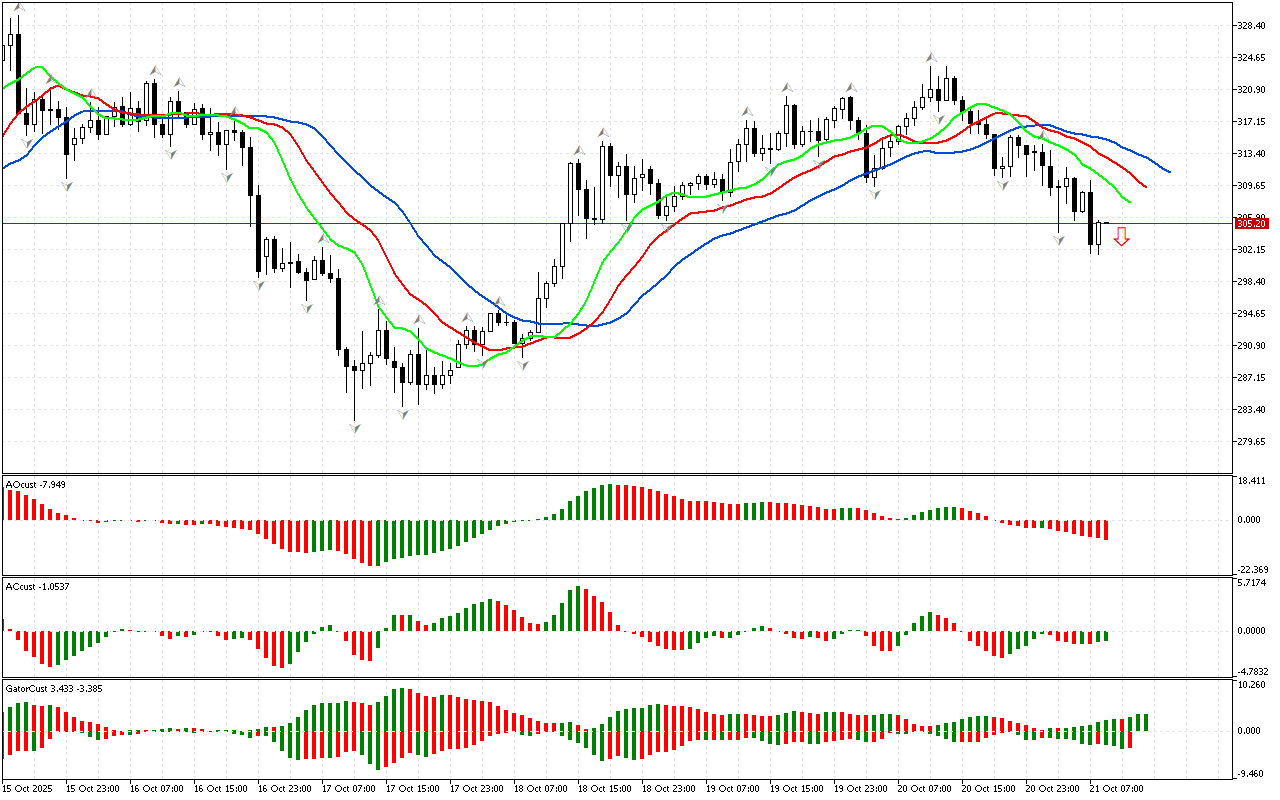
Task: Click the tallest green bar in AOcust histogram
Action: click(x=610, y=502)
